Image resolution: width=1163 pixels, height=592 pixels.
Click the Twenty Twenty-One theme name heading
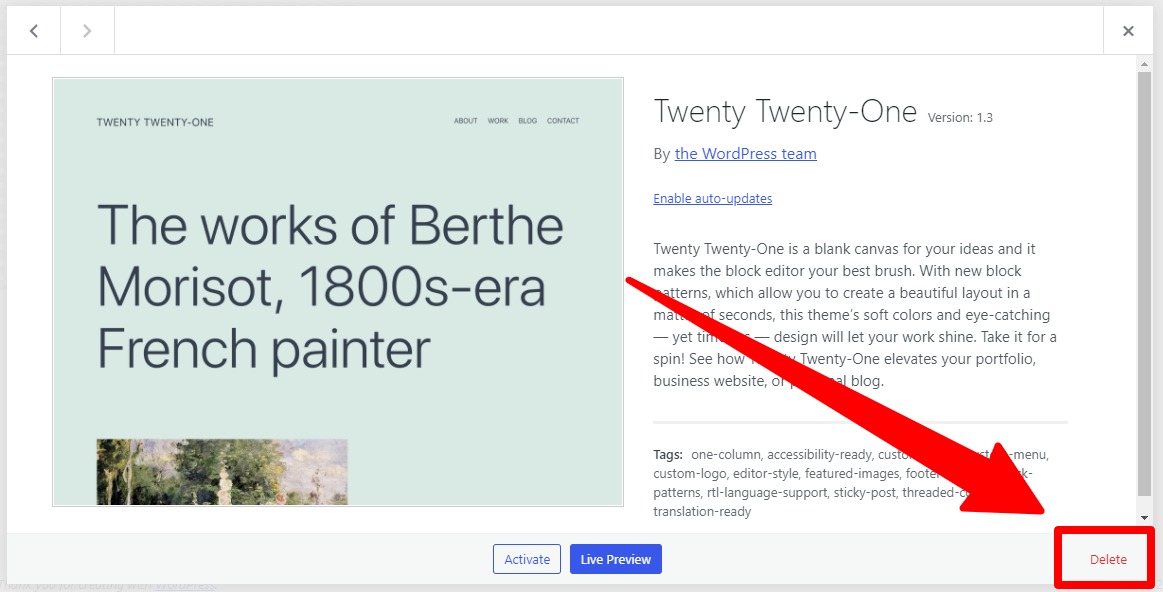coord(785,113)
